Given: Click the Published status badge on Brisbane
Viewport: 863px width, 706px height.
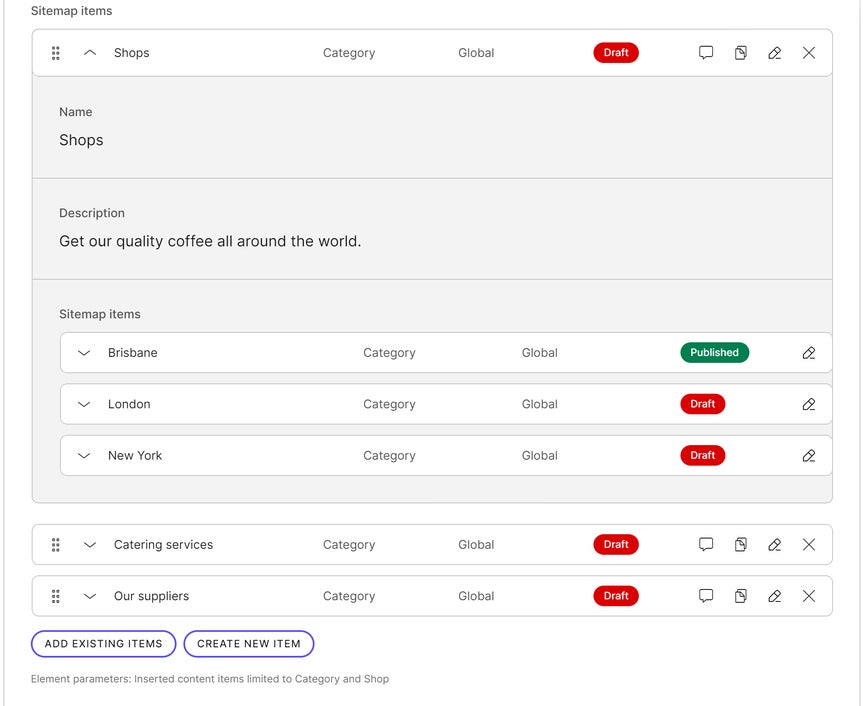Looking at the screenshot, I should 714,353.
